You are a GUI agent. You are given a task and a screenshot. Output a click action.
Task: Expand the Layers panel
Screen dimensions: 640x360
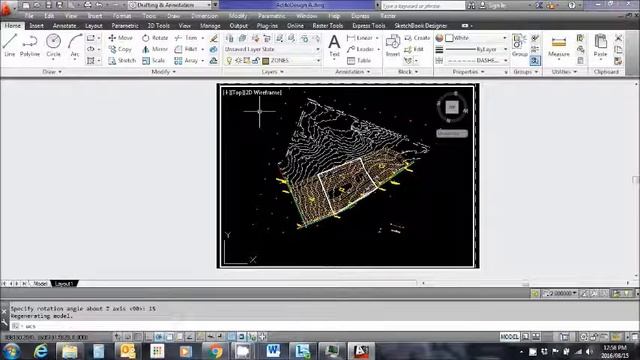pyautogui.click(x=273, y=72)
